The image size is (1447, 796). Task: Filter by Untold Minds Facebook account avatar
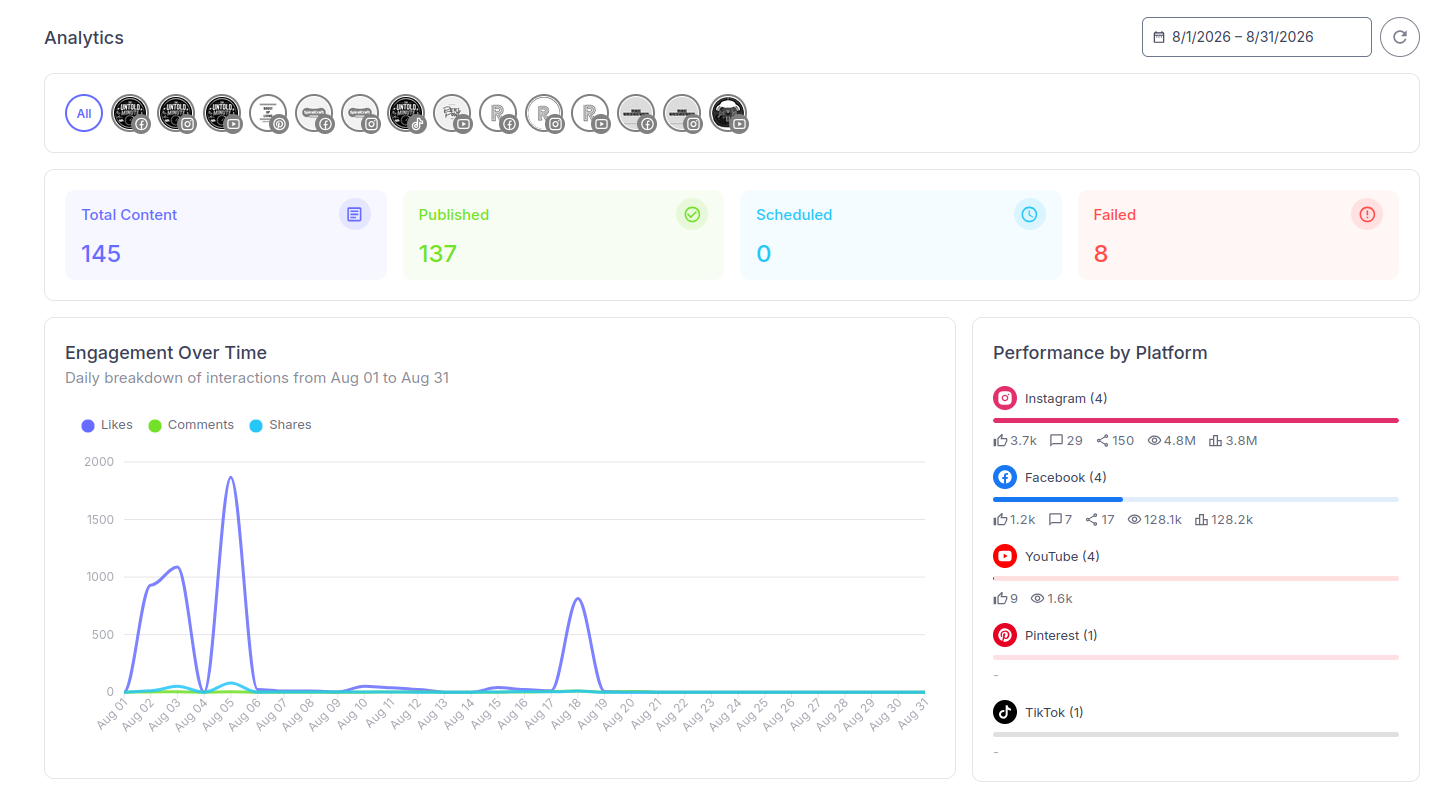click(x=130, y=113)
